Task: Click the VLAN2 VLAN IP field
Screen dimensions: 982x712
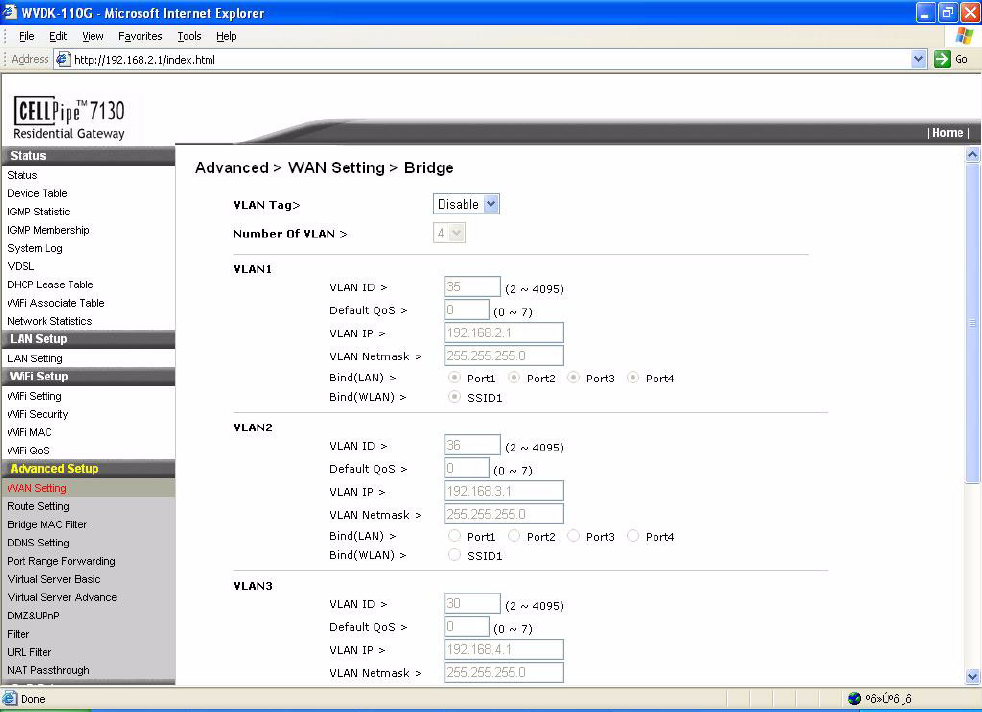Action: tap(504, 491)
